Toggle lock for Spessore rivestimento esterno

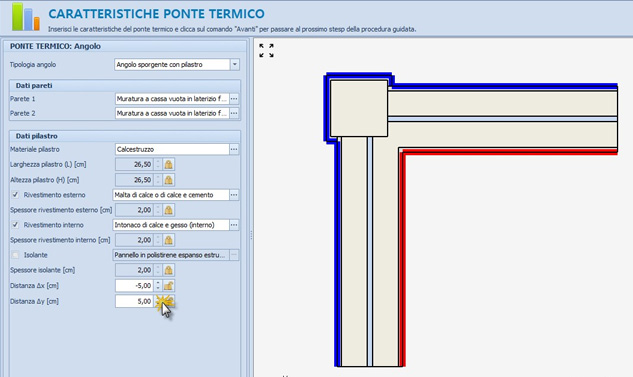168,210
